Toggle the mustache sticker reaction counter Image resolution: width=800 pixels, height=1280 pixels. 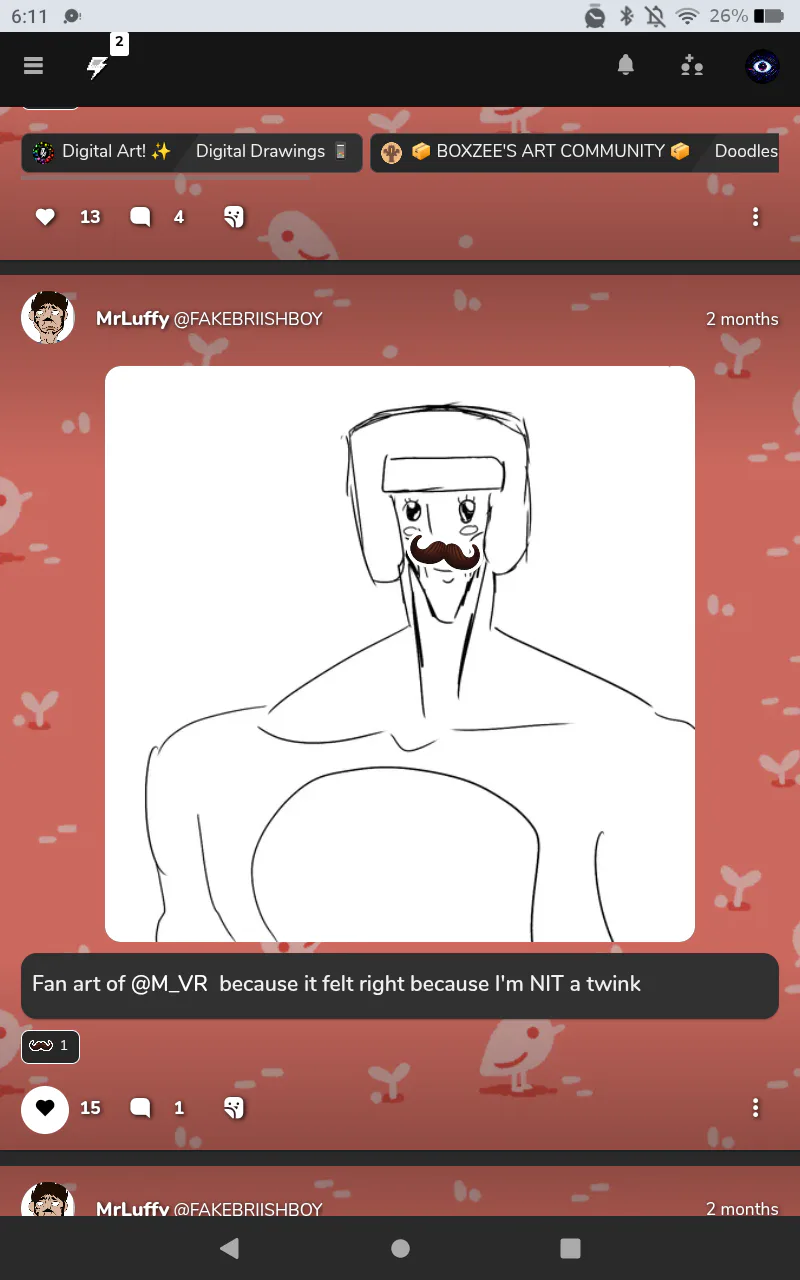pos(50,1046)
